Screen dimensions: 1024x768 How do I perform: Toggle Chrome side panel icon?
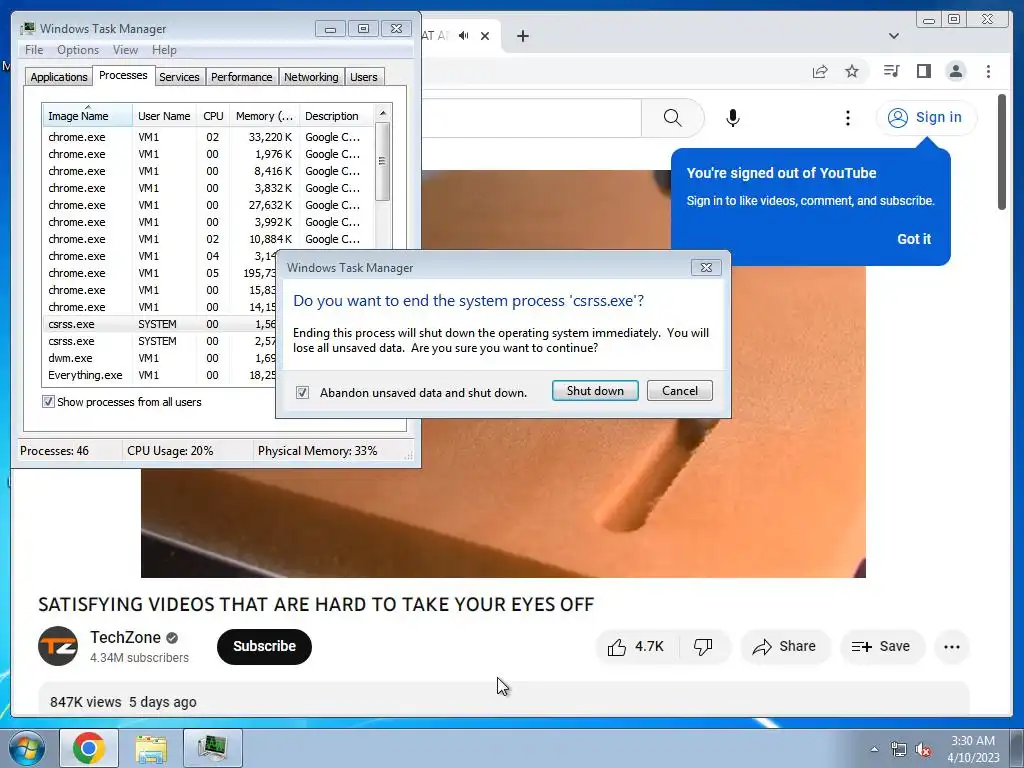tap(923, 71)
